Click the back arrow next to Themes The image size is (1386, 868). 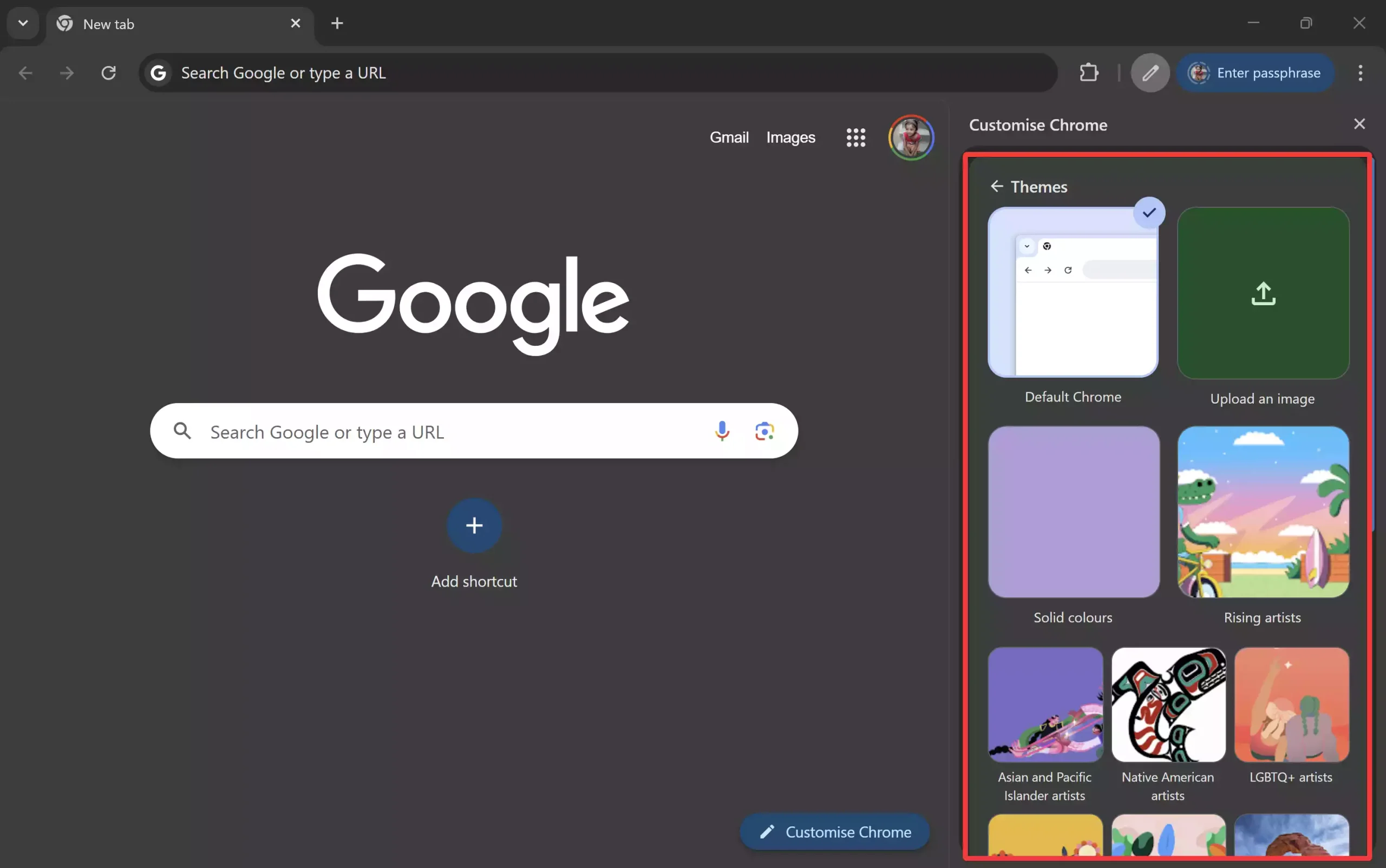[x=997, y=186]
